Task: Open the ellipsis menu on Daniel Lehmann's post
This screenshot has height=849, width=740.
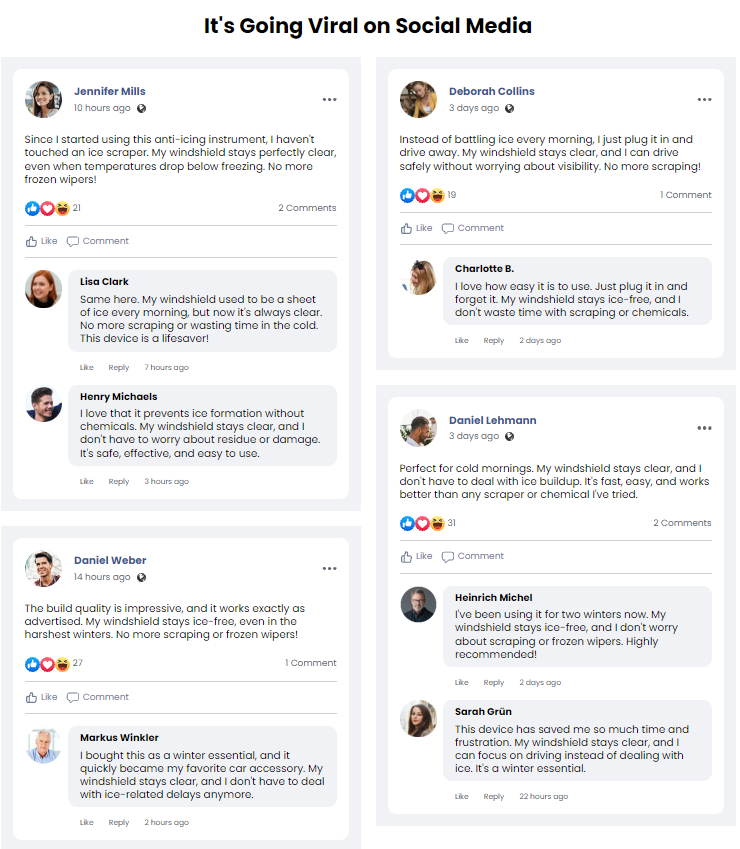Action: 704,428
